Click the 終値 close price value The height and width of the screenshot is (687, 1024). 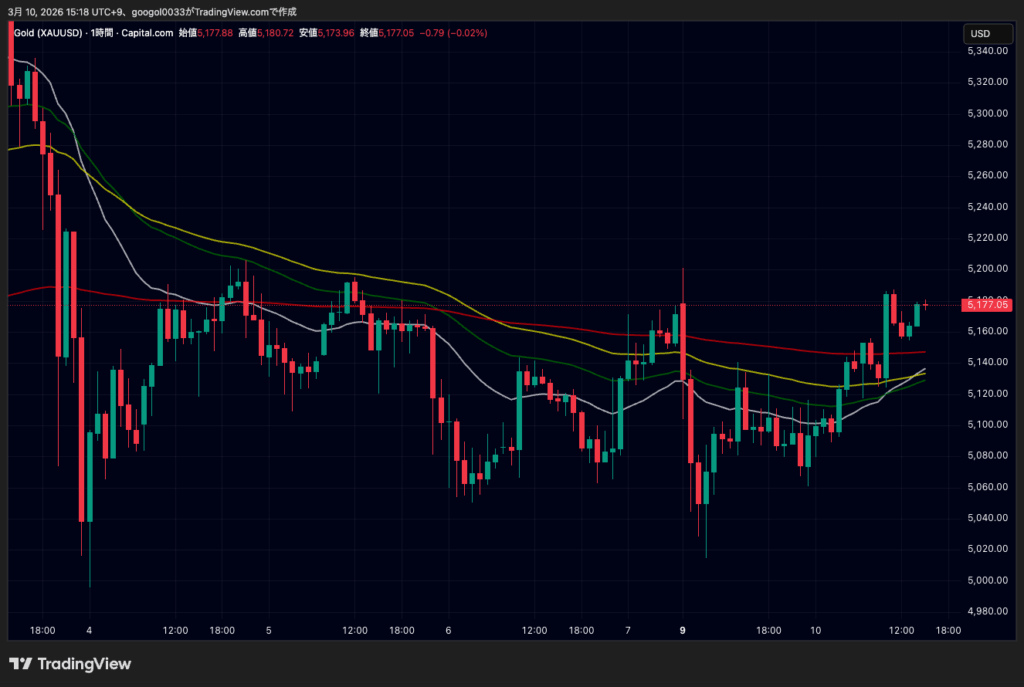pyautogui.click(x=397, y=33)
